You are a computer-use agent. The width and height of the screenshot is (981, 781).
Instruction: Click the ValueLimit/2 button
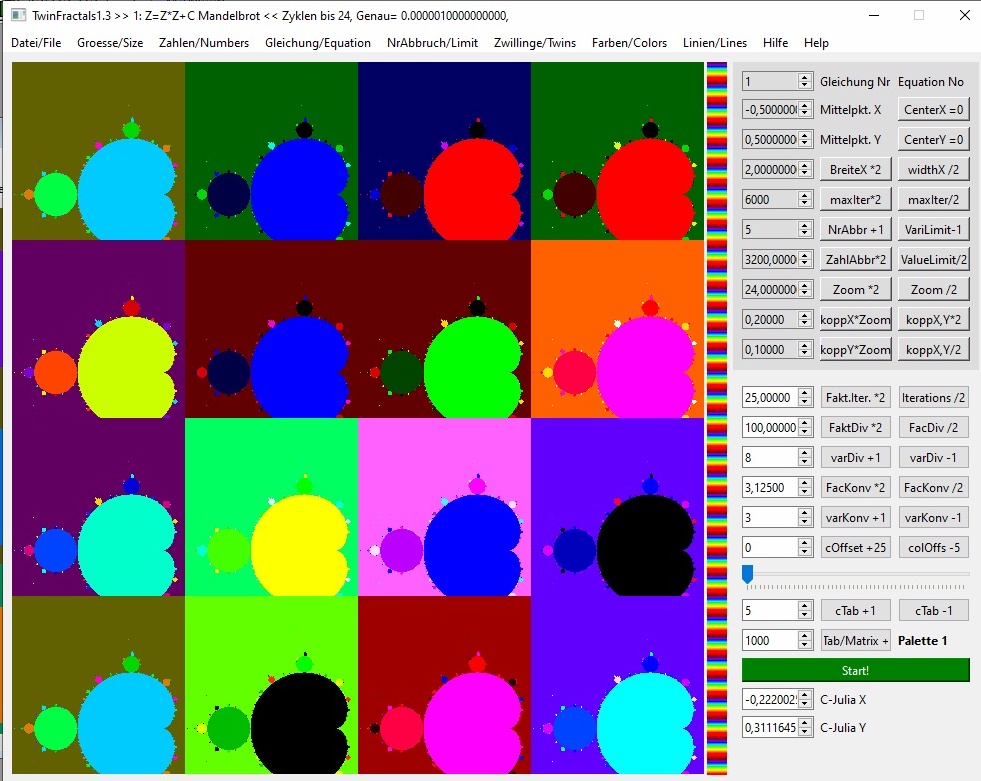click(933, 259)
